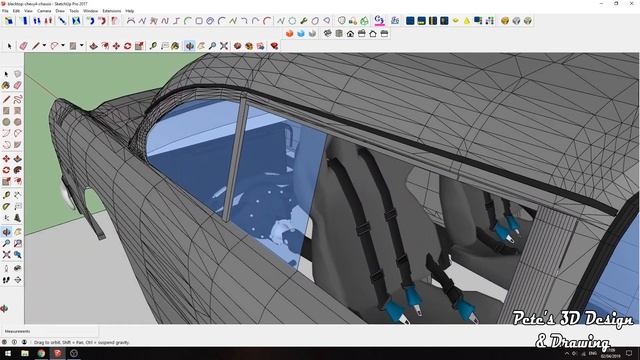Select the Make Component tool
Screen dimensions: 640x360
pos(17,74)
